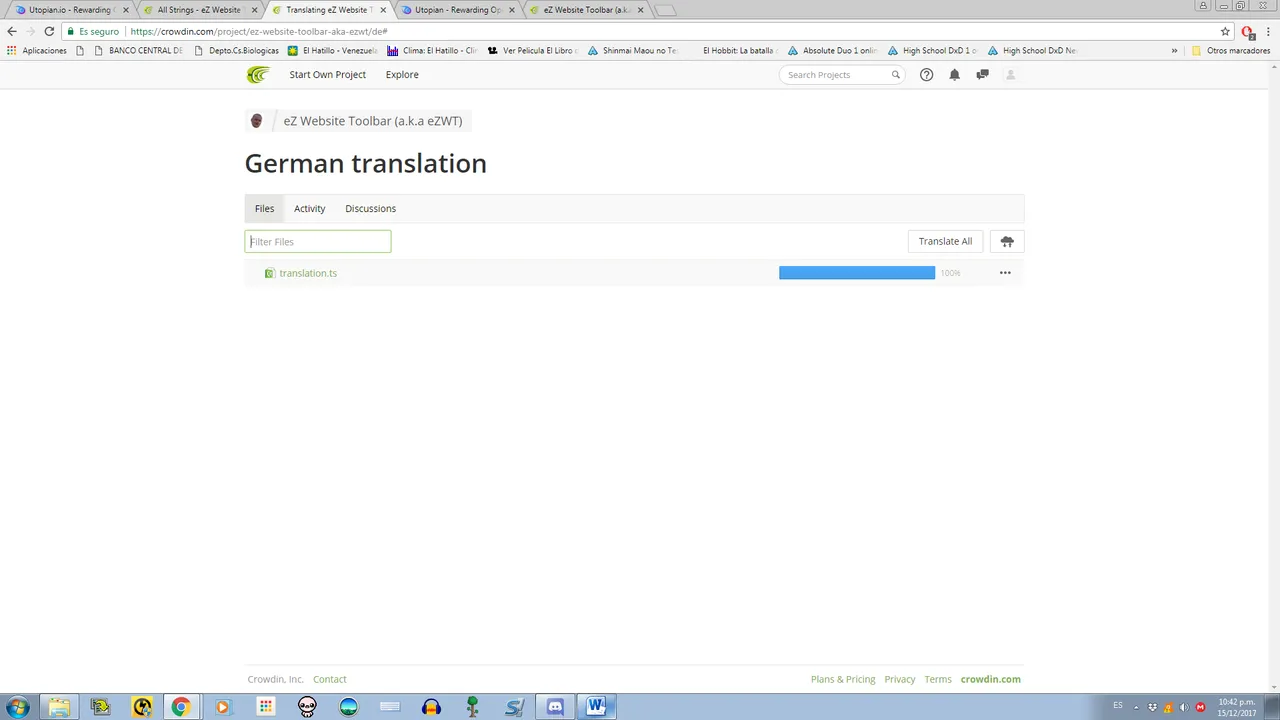This screenshot has width=1280, height=720.
Task: Show hidden system tray icons
Action: click(x=1136, y=707)
